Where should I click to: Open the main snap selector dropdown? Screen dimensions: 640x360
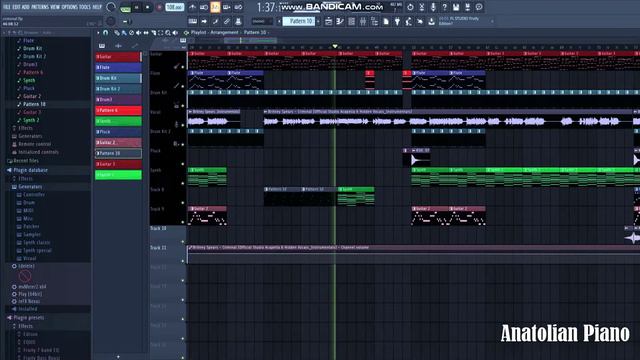[x=262, y=21]
